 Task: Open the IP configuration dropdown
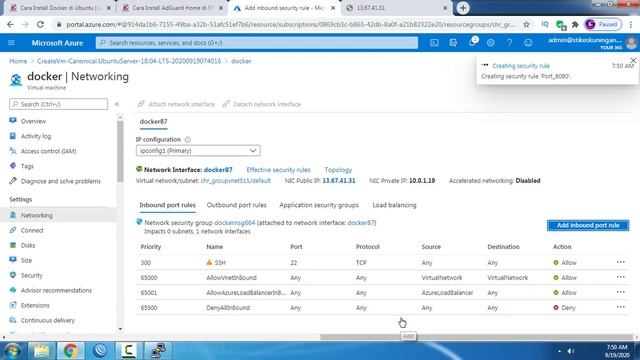[198, 151]
